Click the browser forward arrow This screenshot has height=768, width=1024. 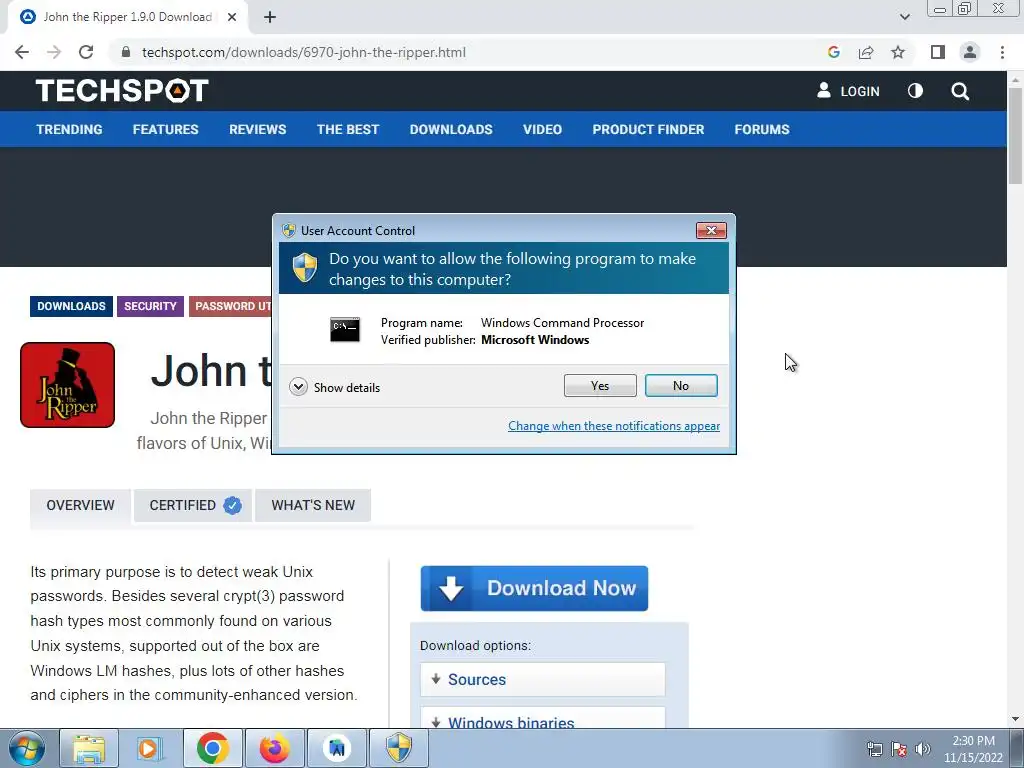point(54,52)
